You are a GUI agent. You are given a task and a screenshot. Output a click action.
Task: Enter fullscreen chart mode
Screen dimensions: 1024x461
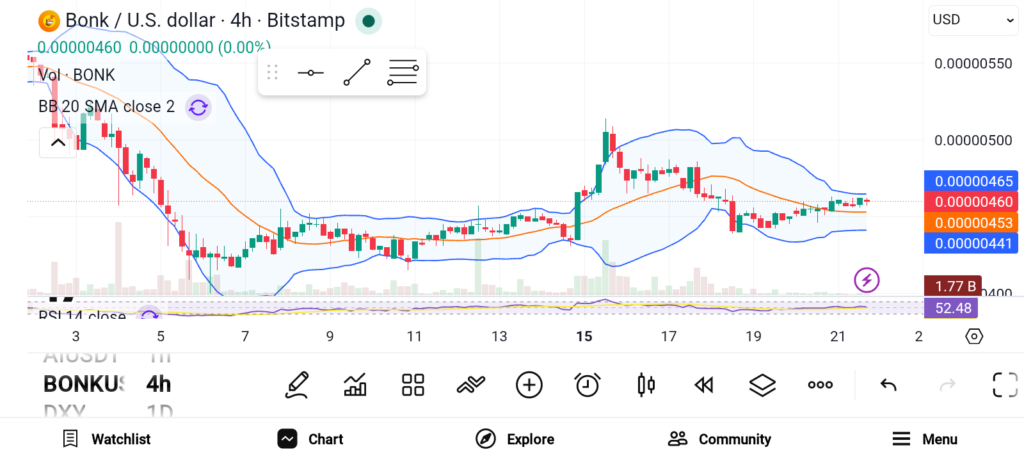click(1005, 385)
